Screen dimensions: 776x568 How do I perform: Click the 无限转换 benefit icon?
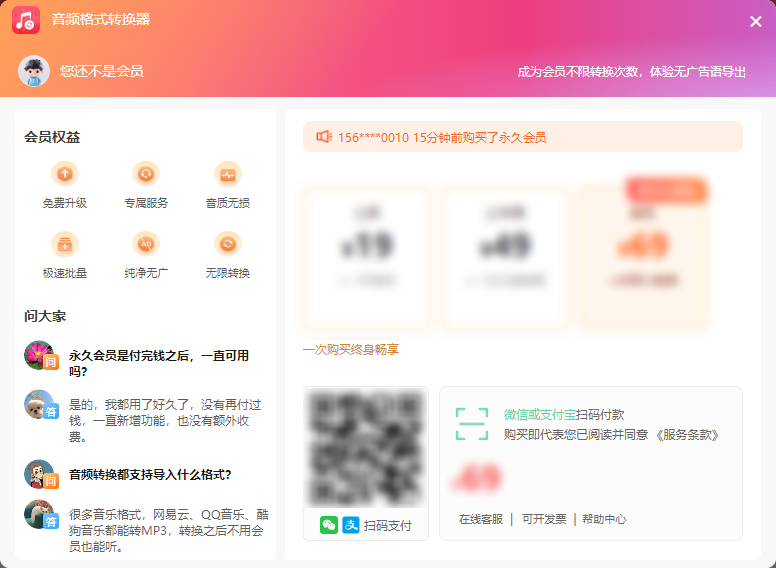click(x=228, y=244)
